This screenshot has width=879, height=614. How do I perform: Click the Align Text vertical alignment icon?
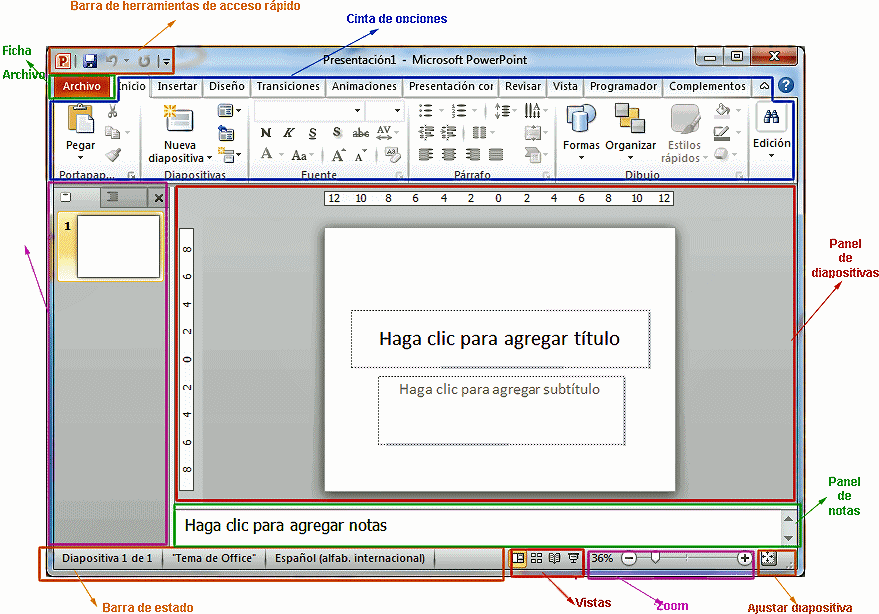click(x=531, y=133)
